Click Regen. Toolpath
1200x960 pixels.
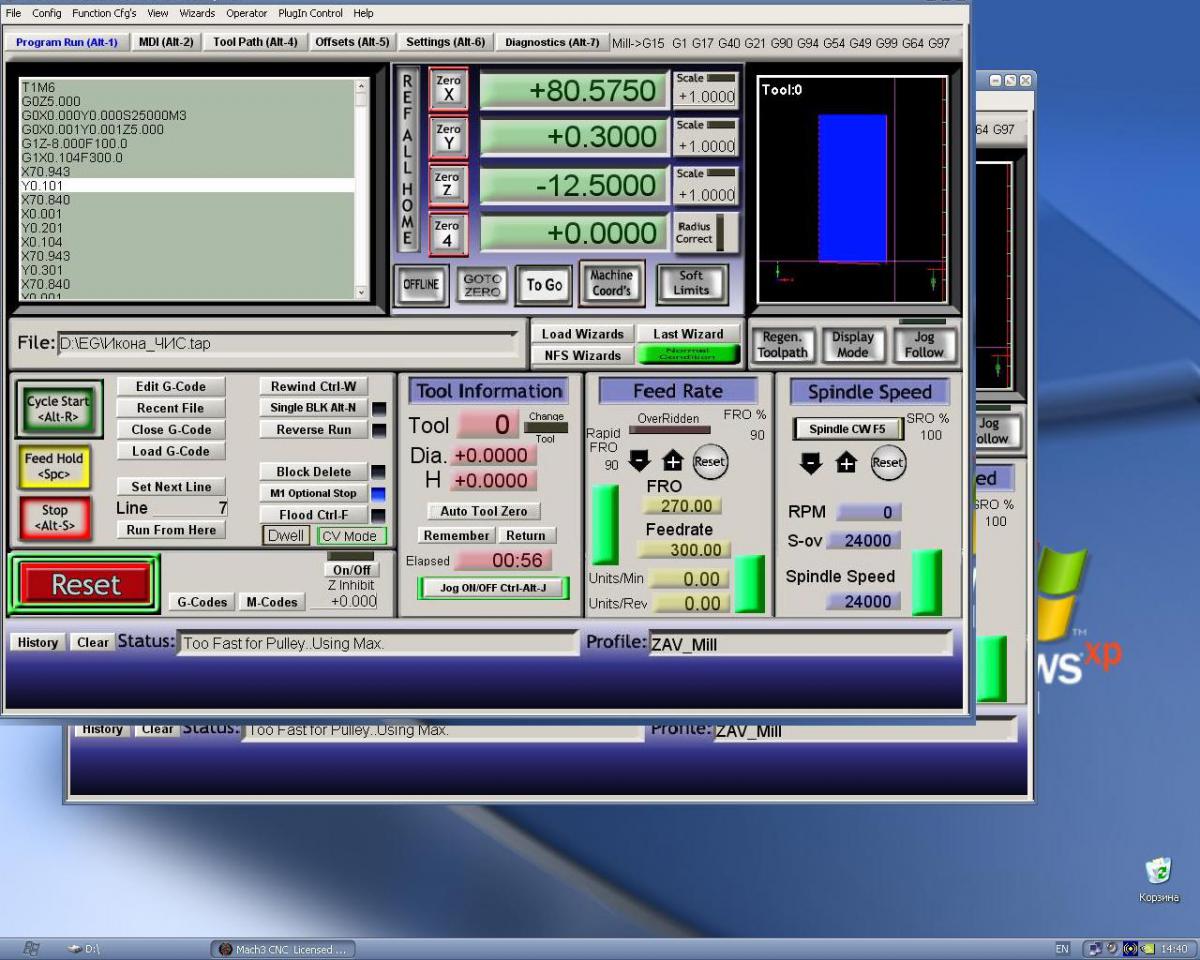(782, 345)
